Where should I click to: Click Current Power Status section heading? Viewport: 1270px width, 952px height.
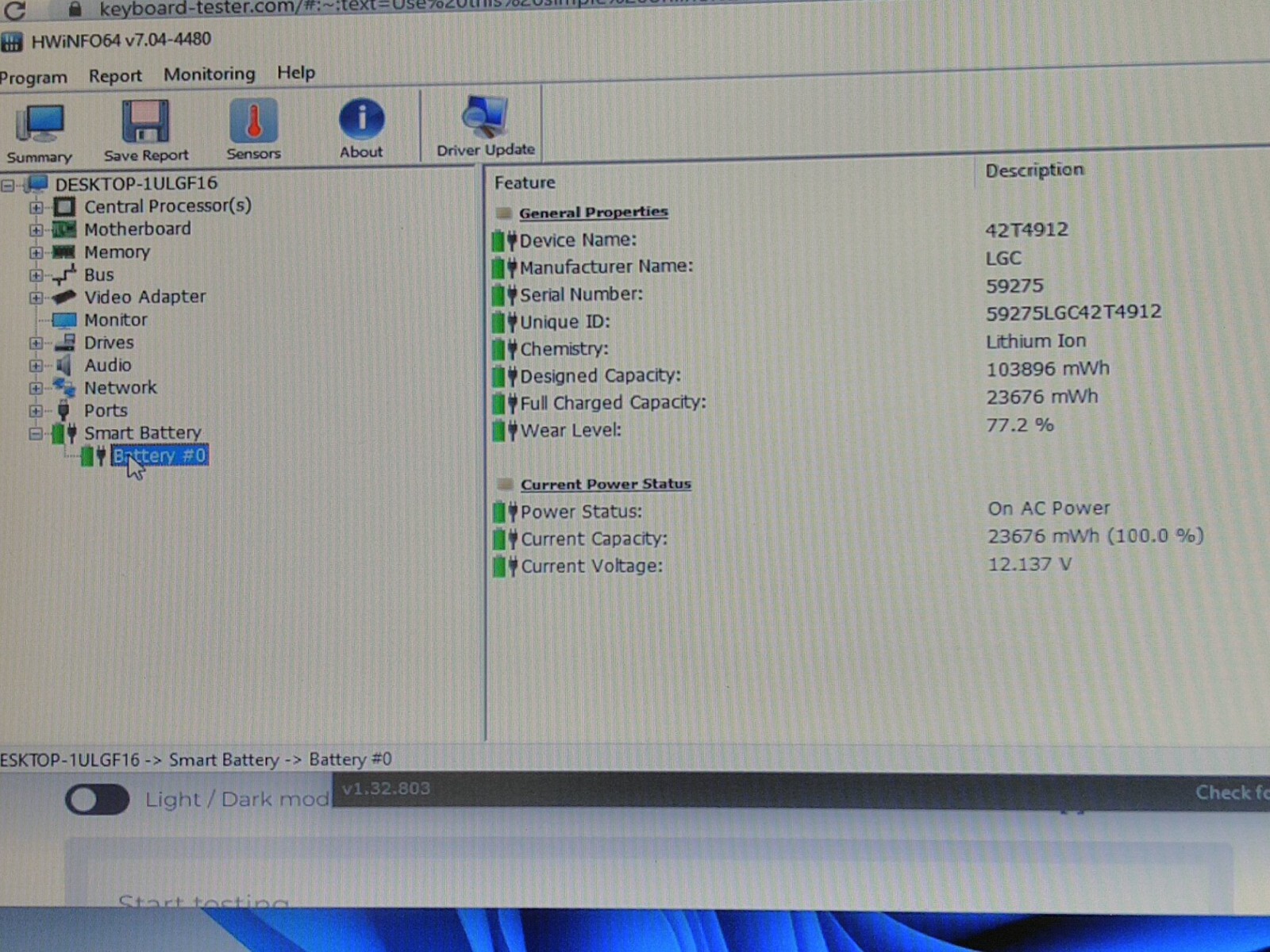pyautogui.click(x=606, y=484)
